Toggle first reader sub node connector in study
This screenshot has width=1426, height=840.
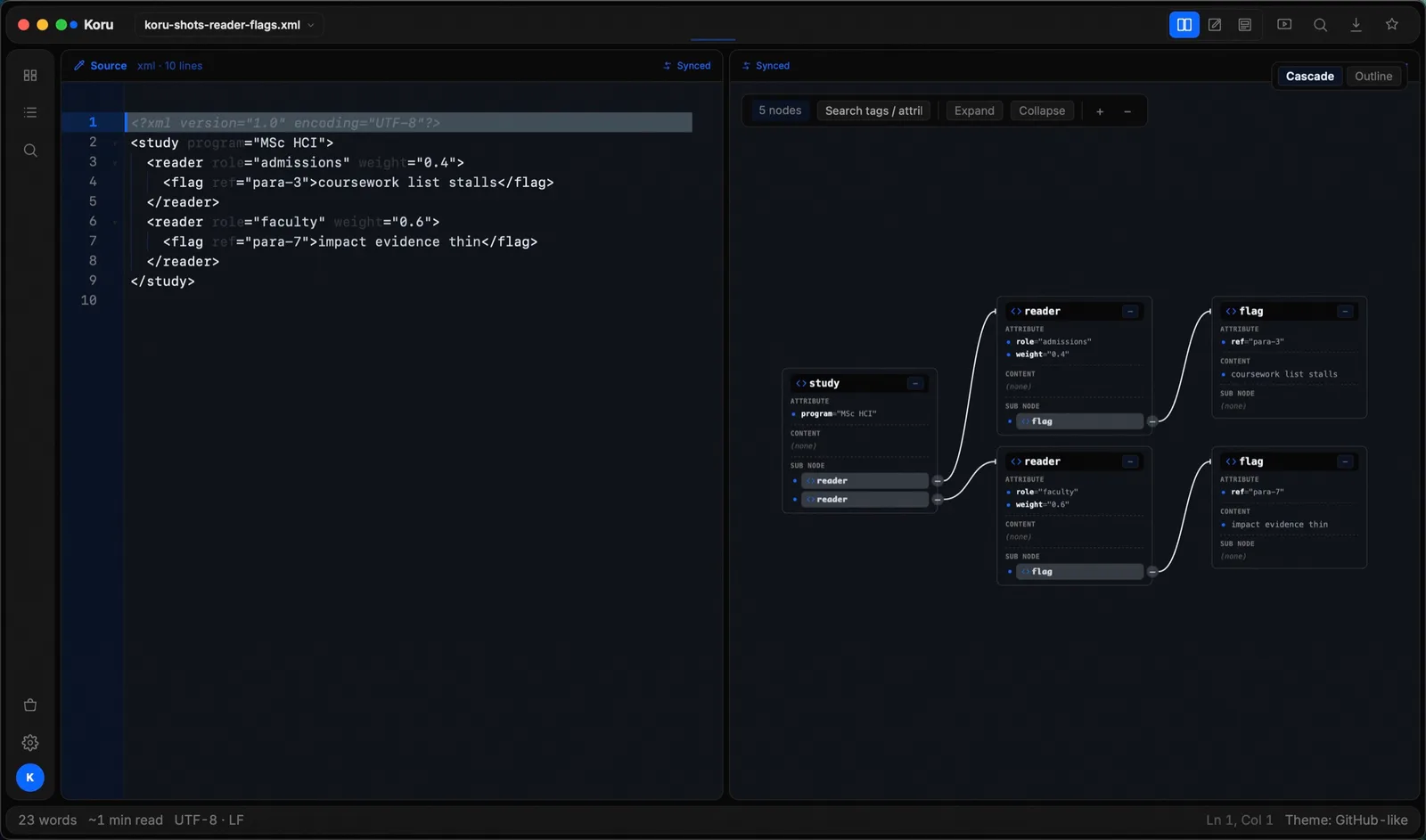click(x=938, y=481)
